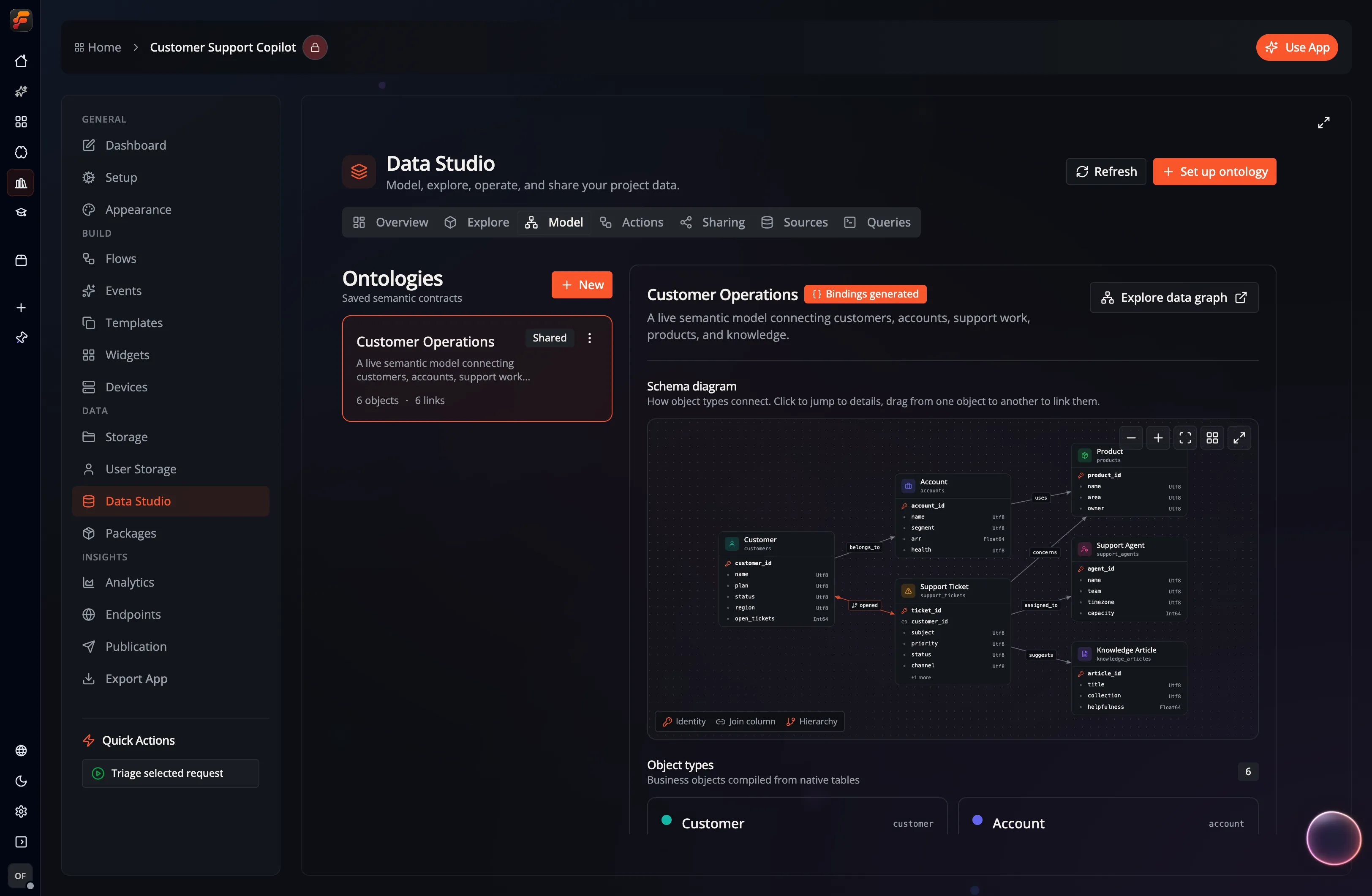Open Flows in sidebar
Viewport: 1372px width, 896px height.
point(171,259)
